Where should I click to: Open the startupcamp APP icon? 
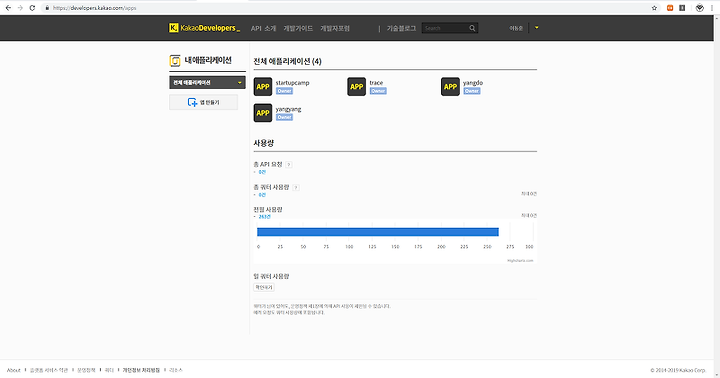(x=263, y=87)
